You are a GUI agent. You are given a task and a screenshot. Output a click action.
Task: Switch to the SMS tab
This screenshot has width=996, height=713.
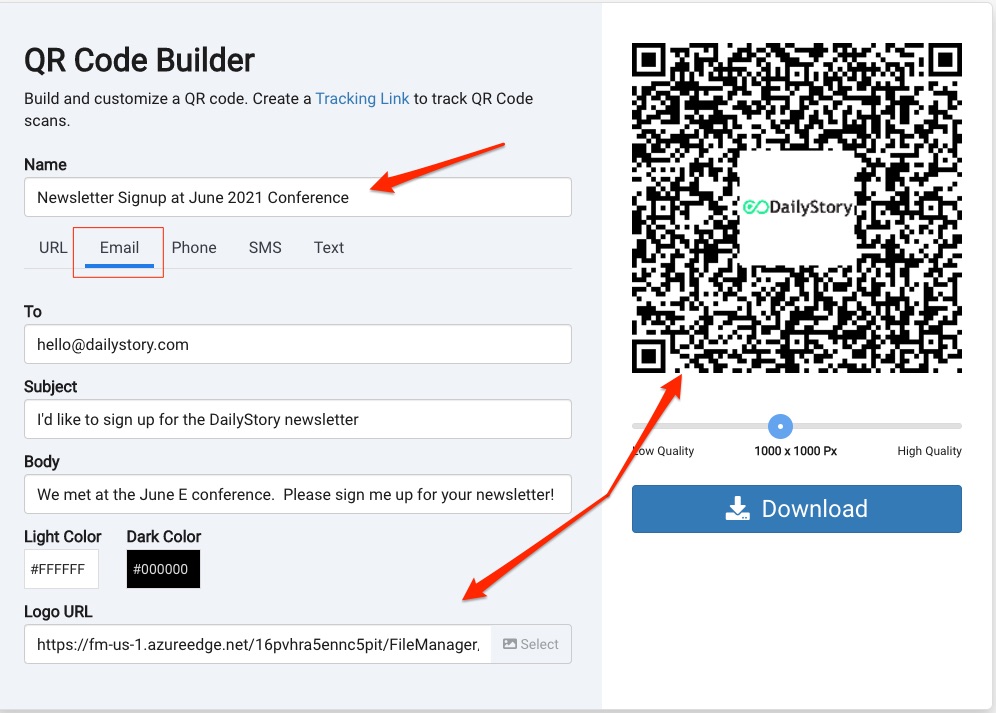pos(265,247)
